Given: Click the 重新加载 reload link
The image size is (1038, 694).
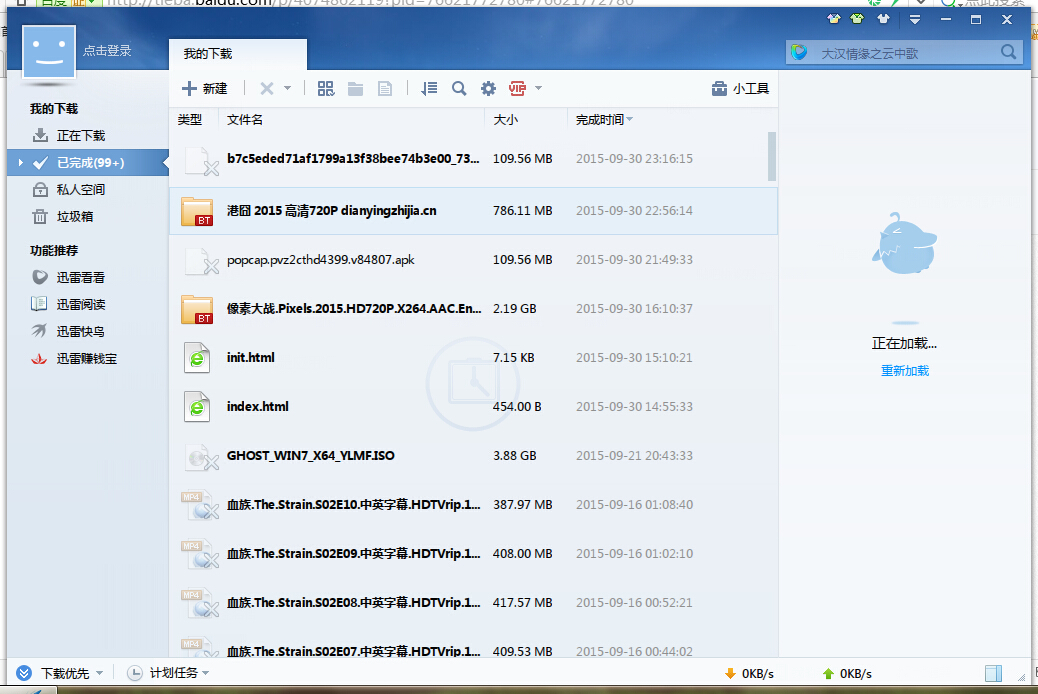Looking at the screenshot, I should [x=905, y=371].
